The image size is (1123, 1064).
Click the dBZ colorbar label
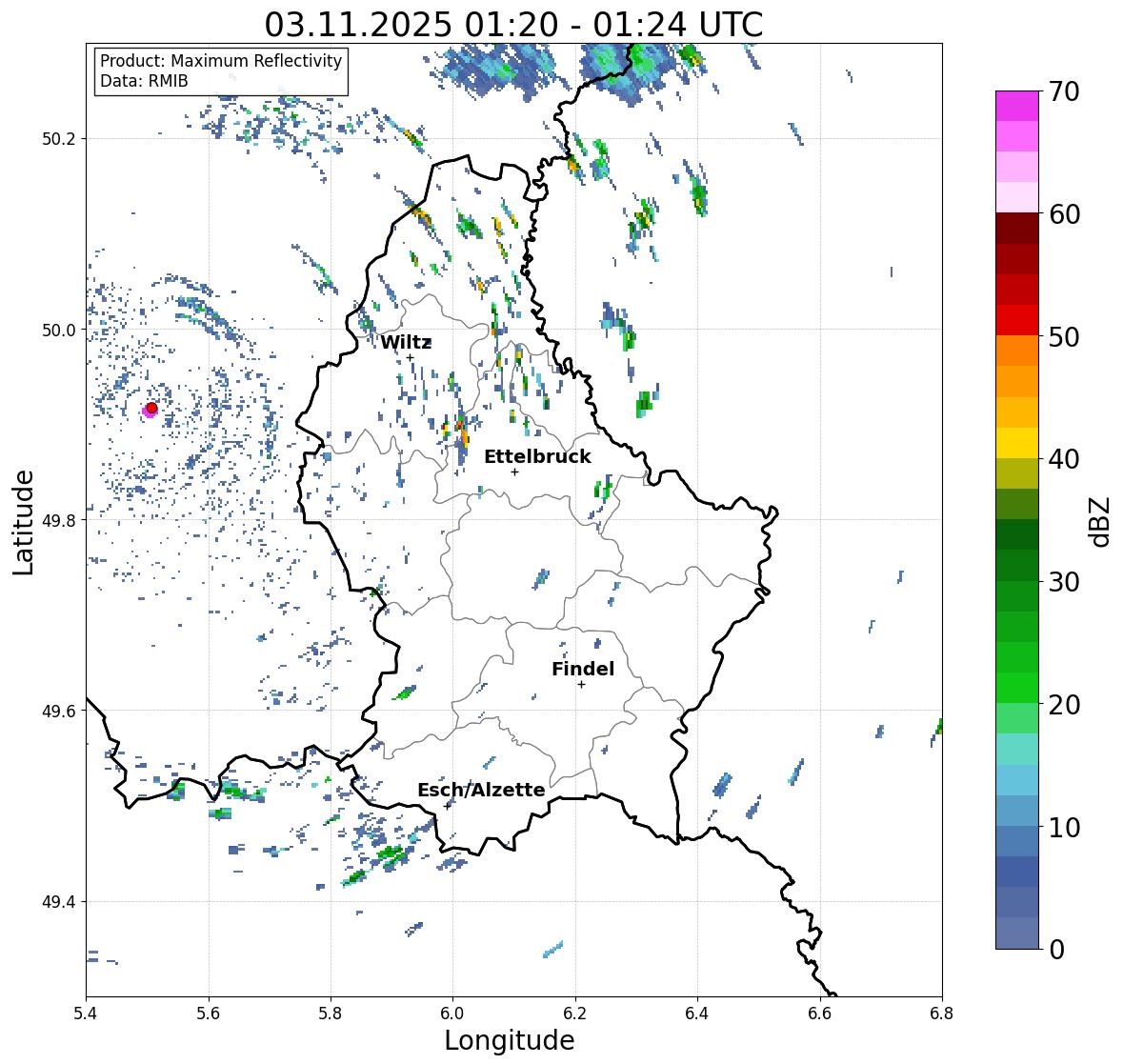click(1101, 521)
